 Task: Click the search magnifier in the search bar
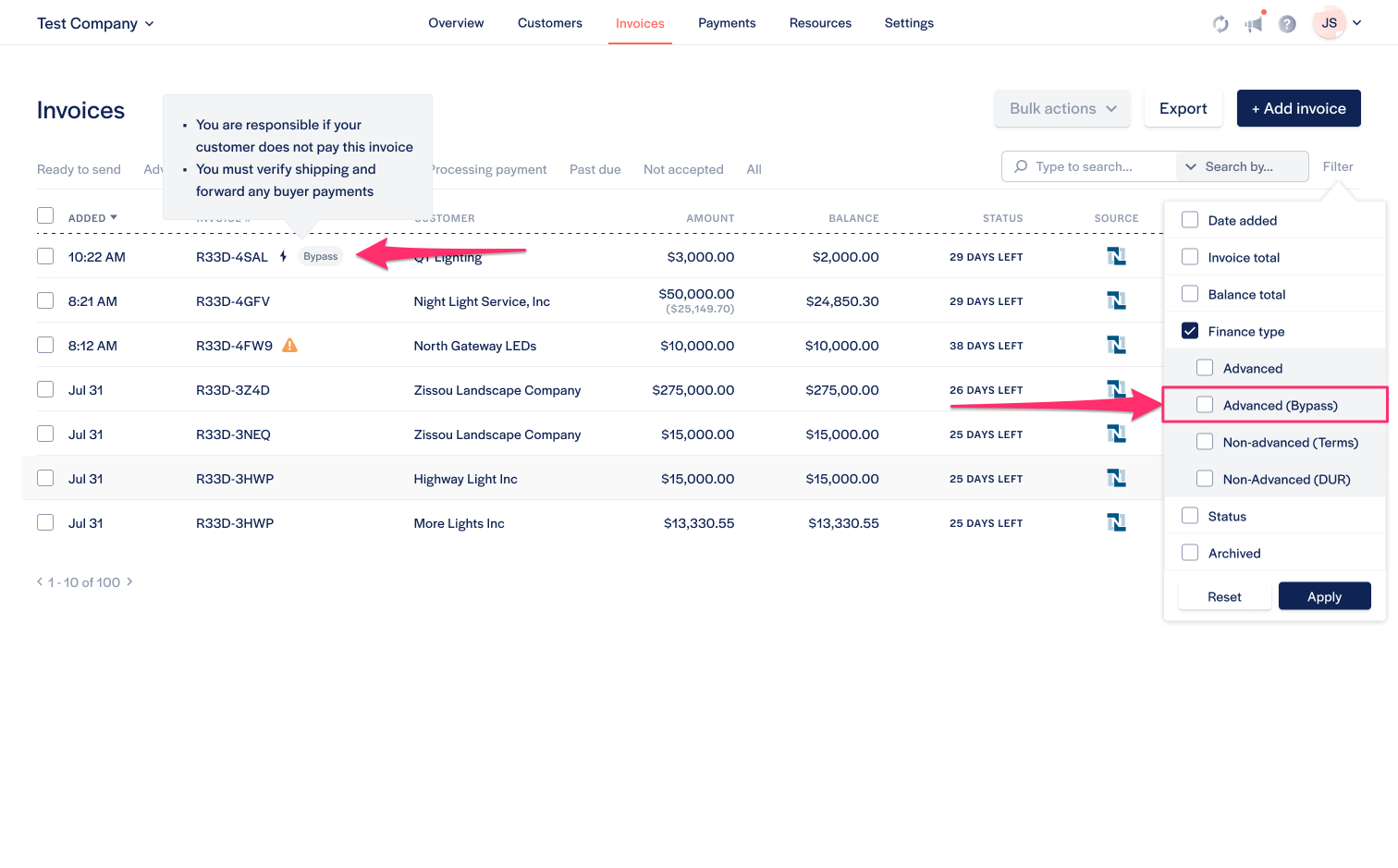(x=1021, y=166)
